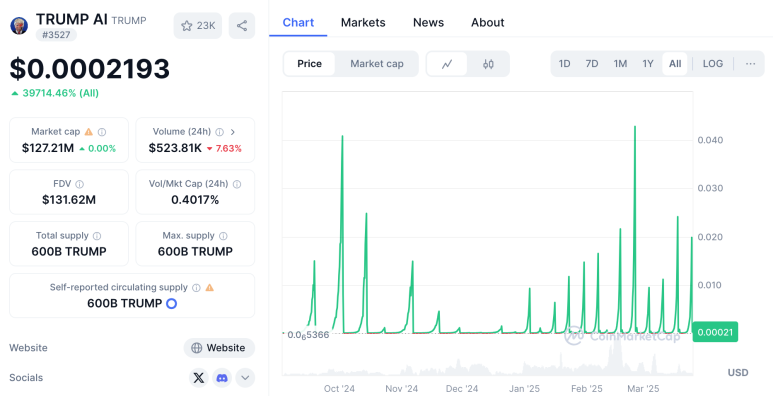Open the chart more options ellipsis
The height and width of the screenshot is (396, 773).
click(750, 64)
